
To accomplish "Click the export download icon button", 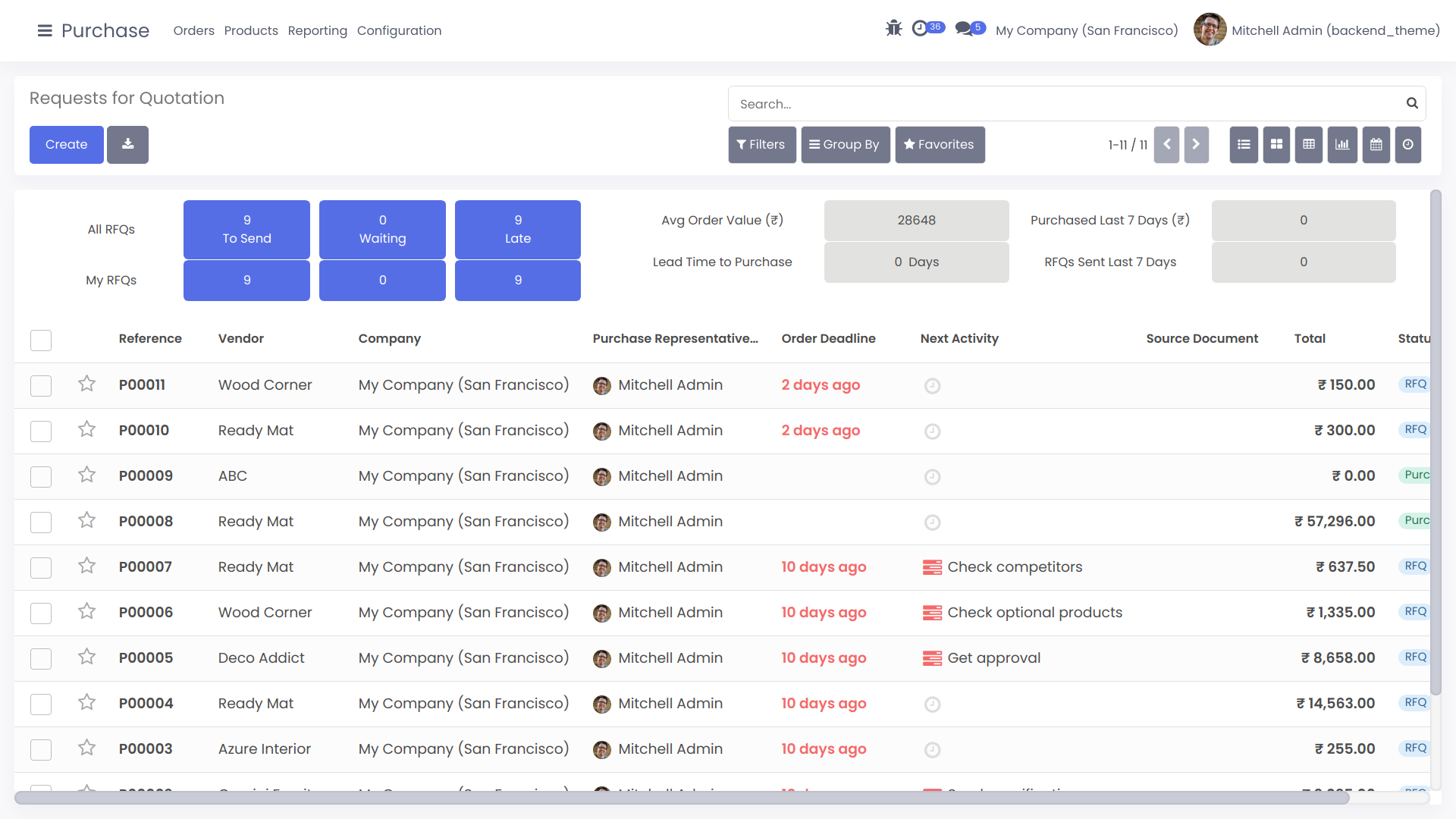I will (x=127, y=144).
